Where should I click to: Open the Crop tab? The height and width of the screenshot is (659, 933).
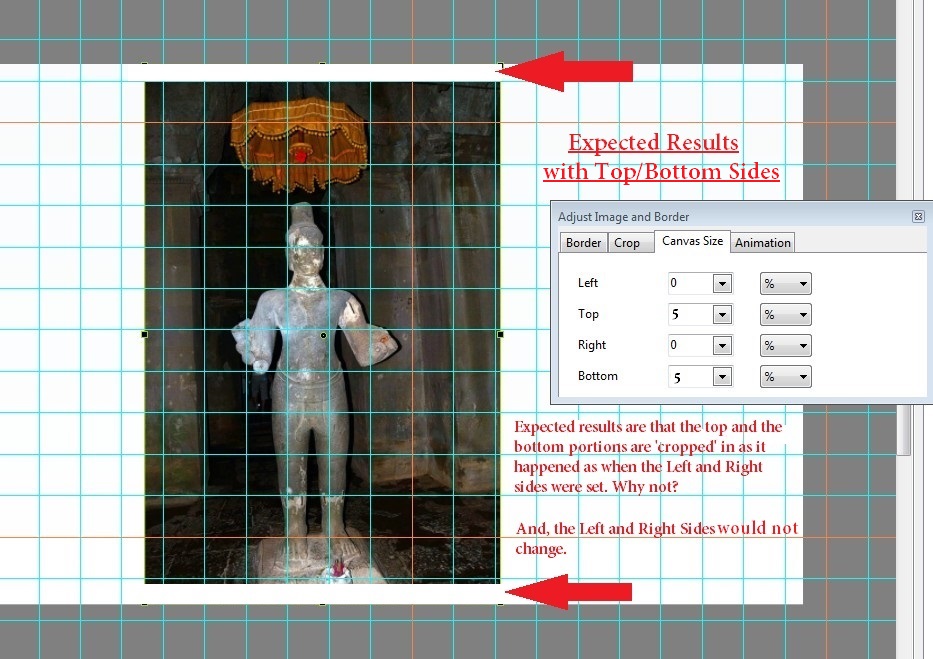(x=627, y=242)
